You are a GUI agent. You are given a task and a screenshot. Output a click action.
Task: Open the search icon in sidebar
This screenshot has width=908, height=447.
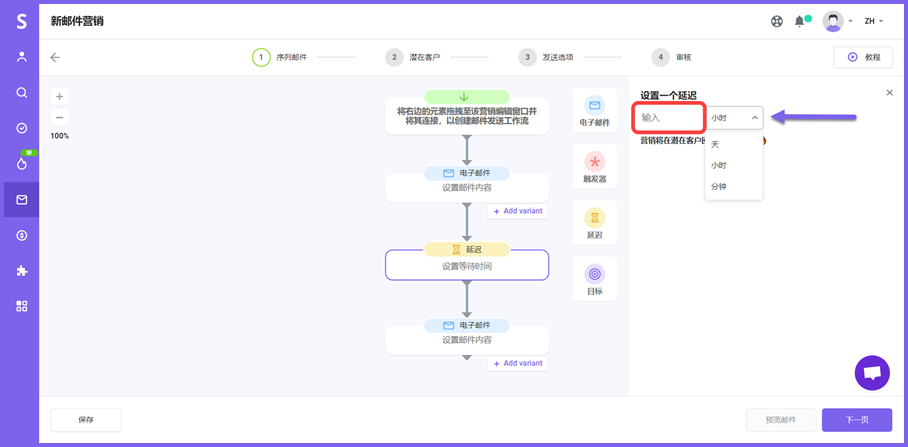[21, 93]
